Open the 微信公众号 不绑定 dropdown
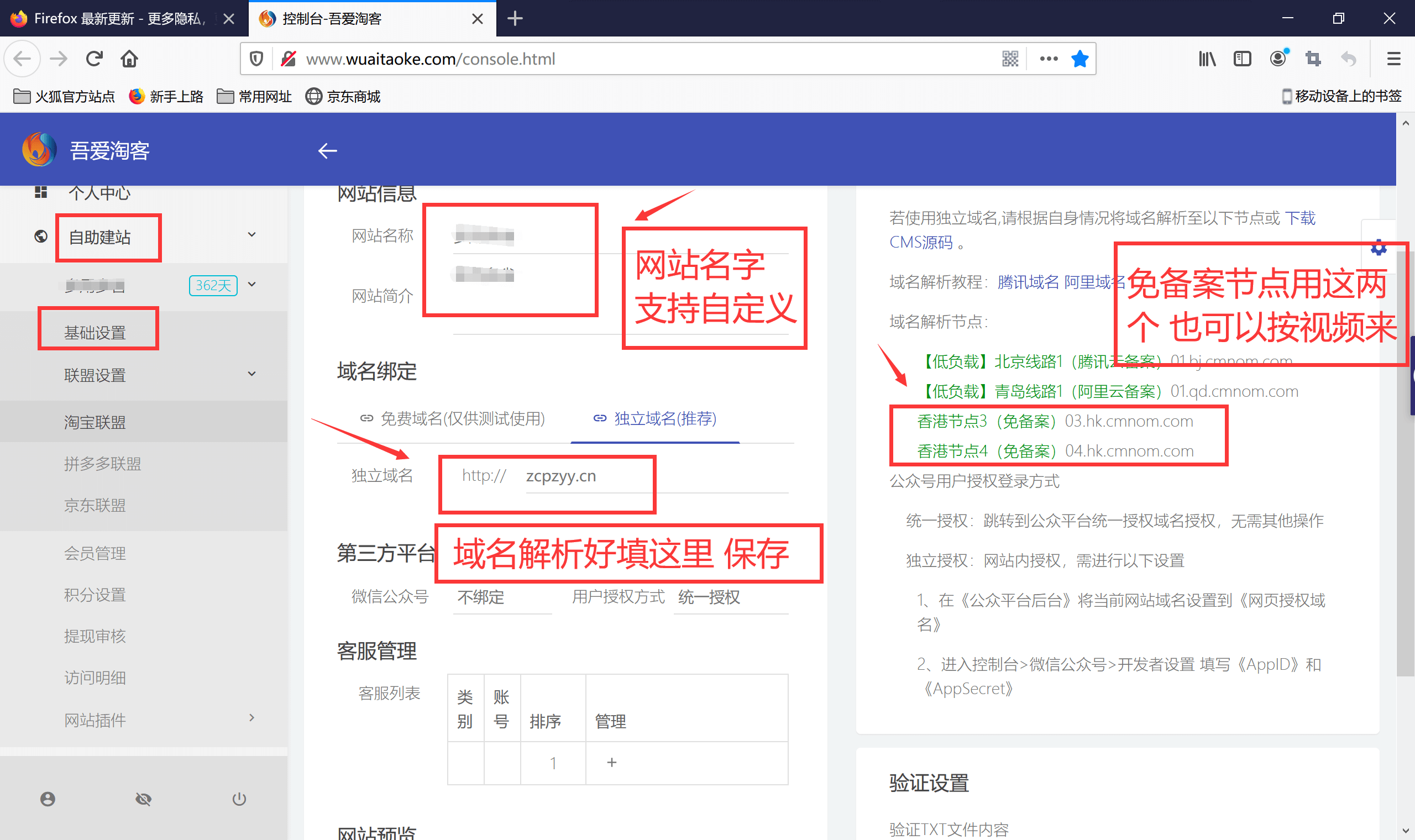Viewport: 1415px width, 840px height. point(501,597)
